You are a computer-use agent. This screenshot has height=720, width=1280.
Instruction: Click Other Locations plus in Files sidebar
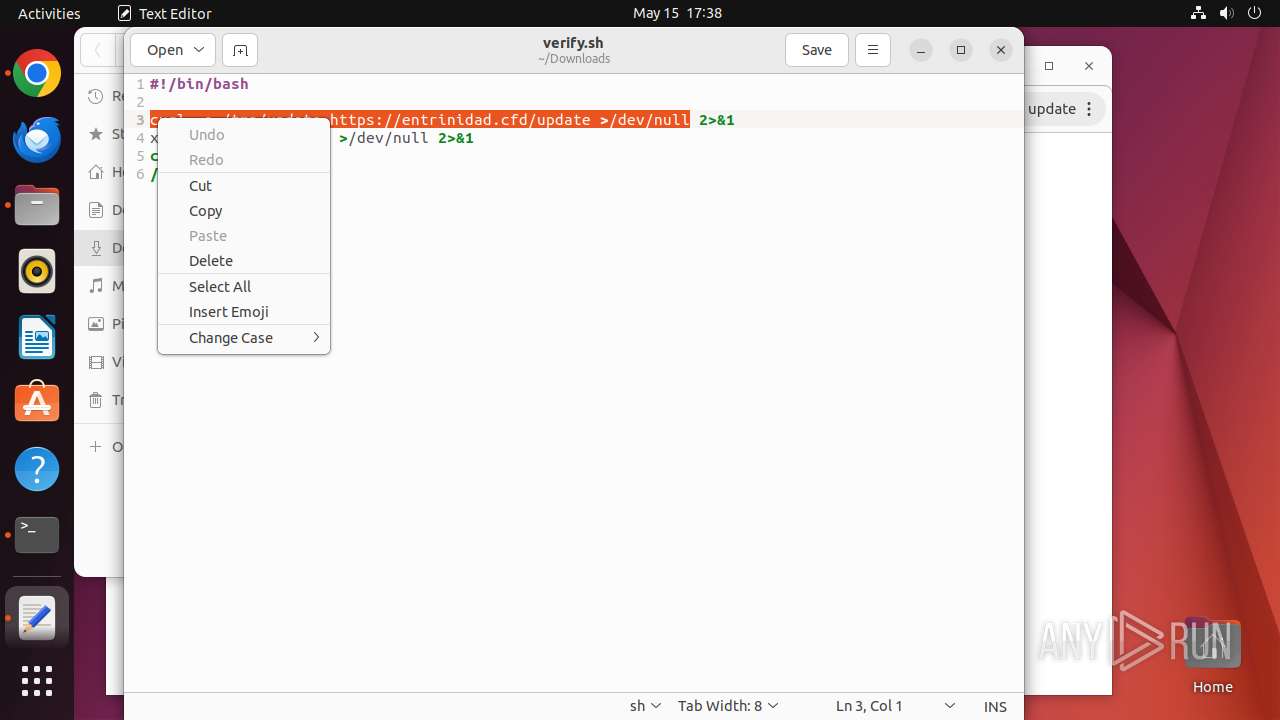point(96,446)
